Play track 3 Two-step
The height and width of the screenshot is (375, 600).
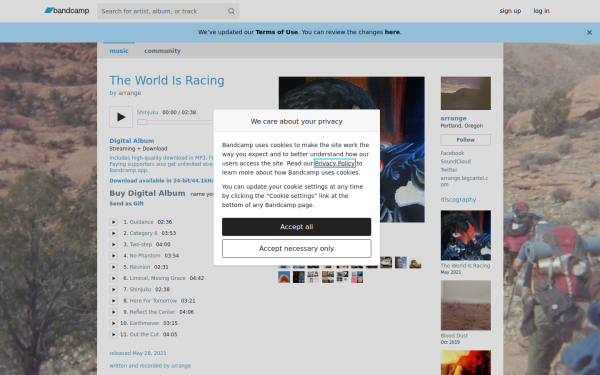113,244
